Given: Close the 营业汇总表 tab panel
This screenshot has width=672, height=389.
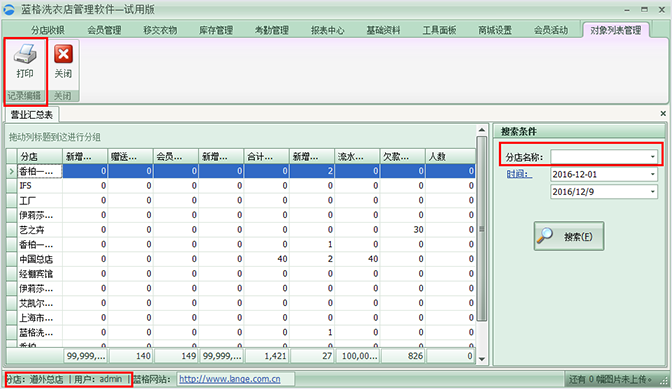Looking at the screenshot, I should pyautogui.click(x=663, y=114).
